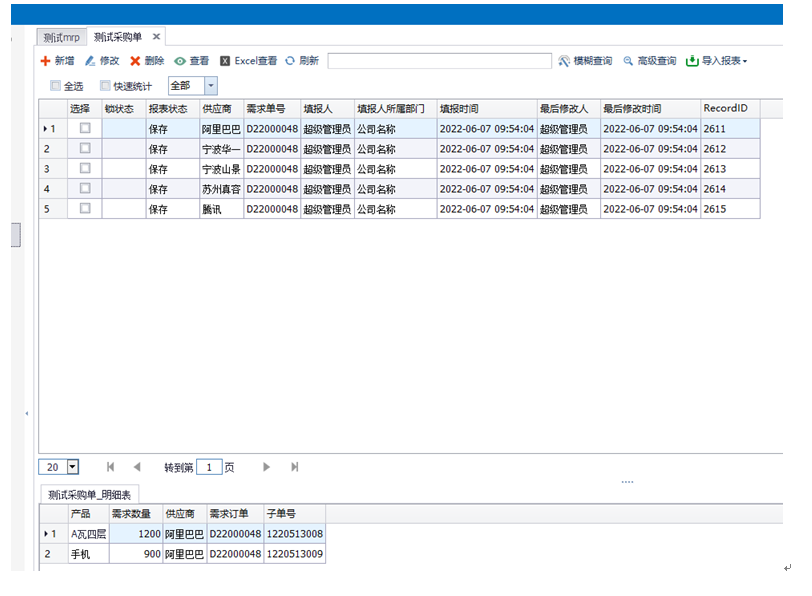Tick the 全选 checkbox

(x=56, y=86)
